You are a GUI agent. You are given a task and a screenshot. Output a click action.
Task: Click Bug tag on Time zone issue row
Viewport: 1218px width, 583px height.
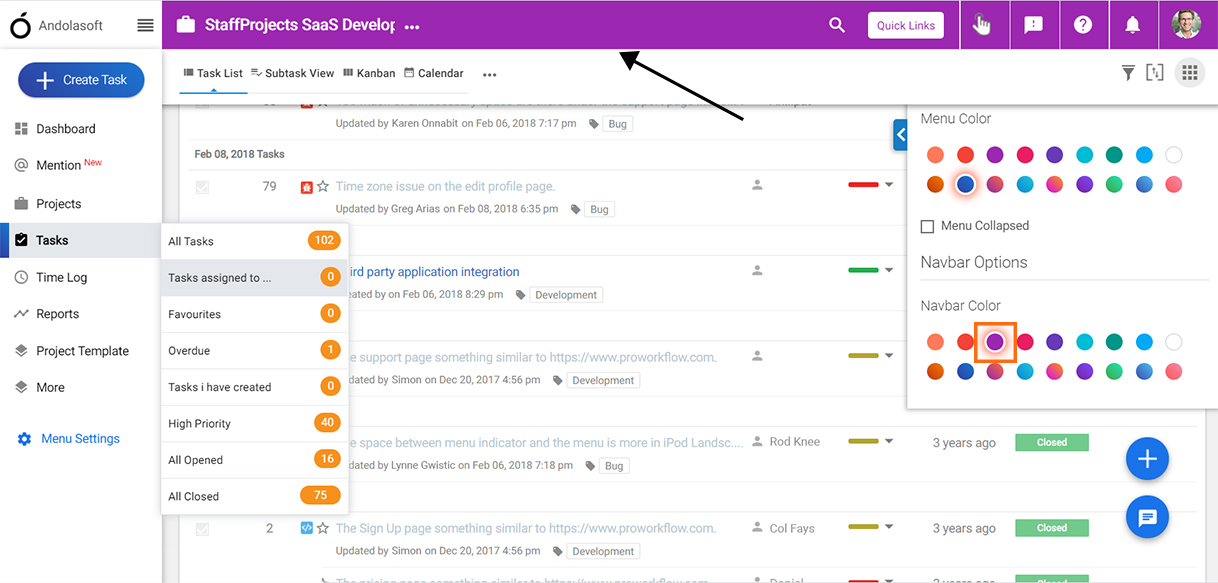[599, 209]
